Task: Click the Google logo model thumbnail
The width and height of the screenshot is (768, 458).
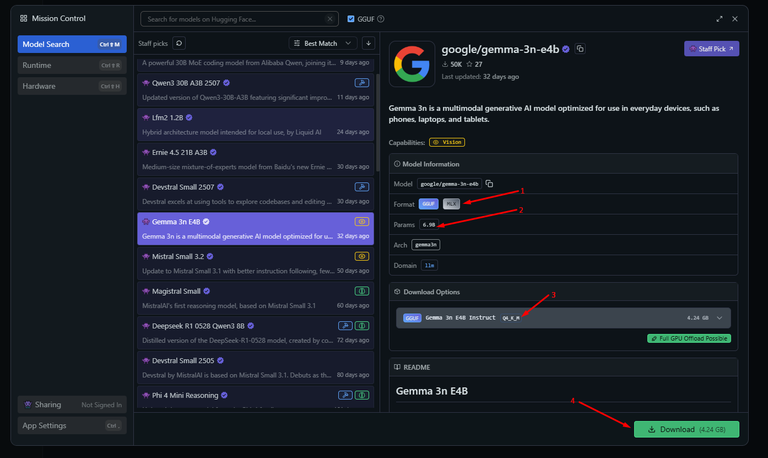Action: point(411,64)
